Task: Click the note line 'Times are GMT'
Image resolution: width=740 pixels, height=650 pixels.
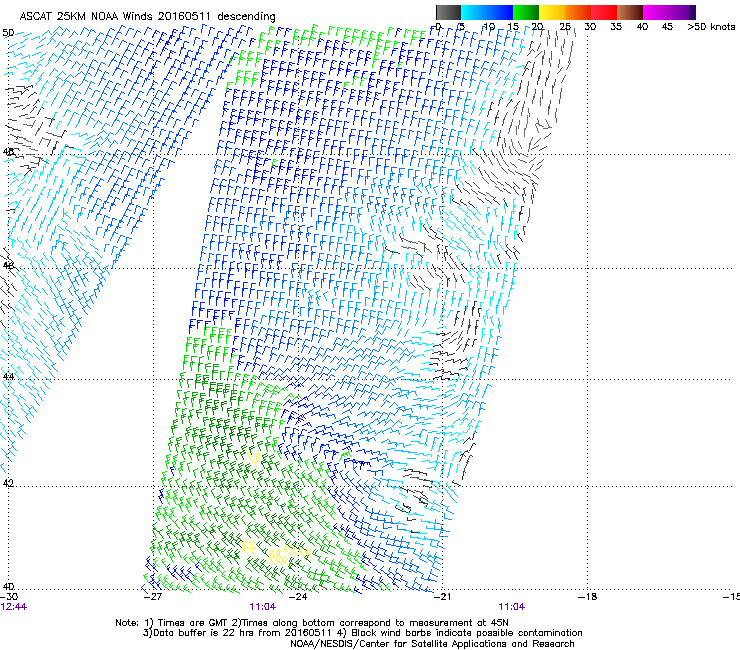Action: click(192, 623)
